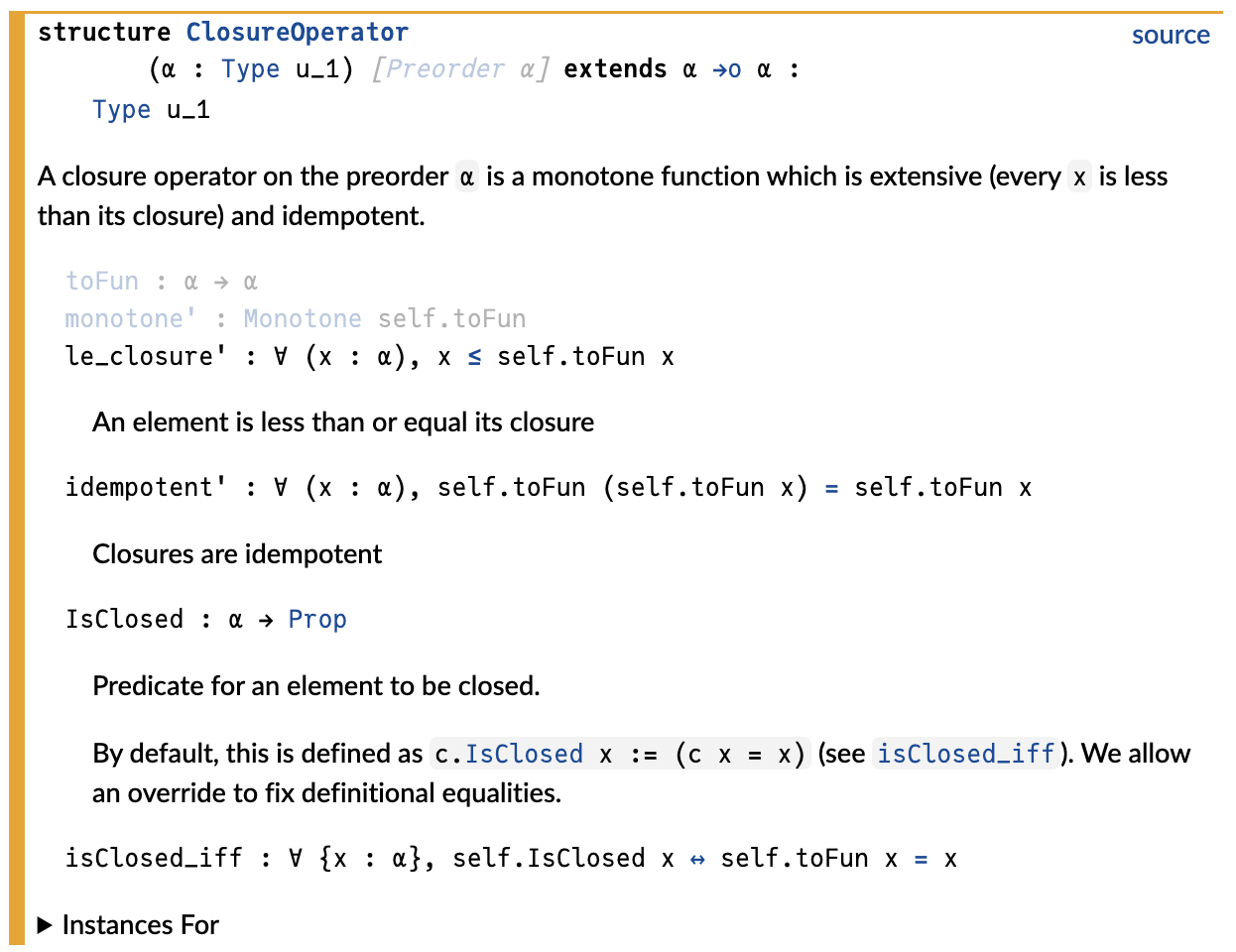Open the Monotone definition link
Screen dimensions: 1236x952
[x=303, y=318]
